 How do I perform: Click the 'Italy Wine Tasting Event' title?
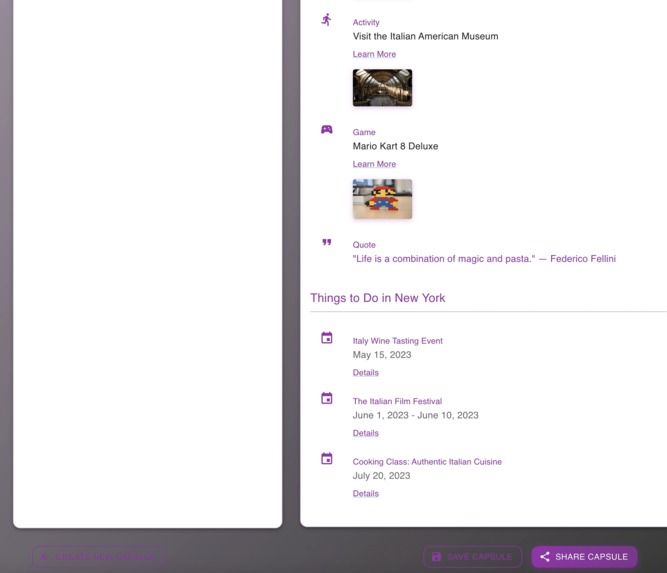(397, 341)
